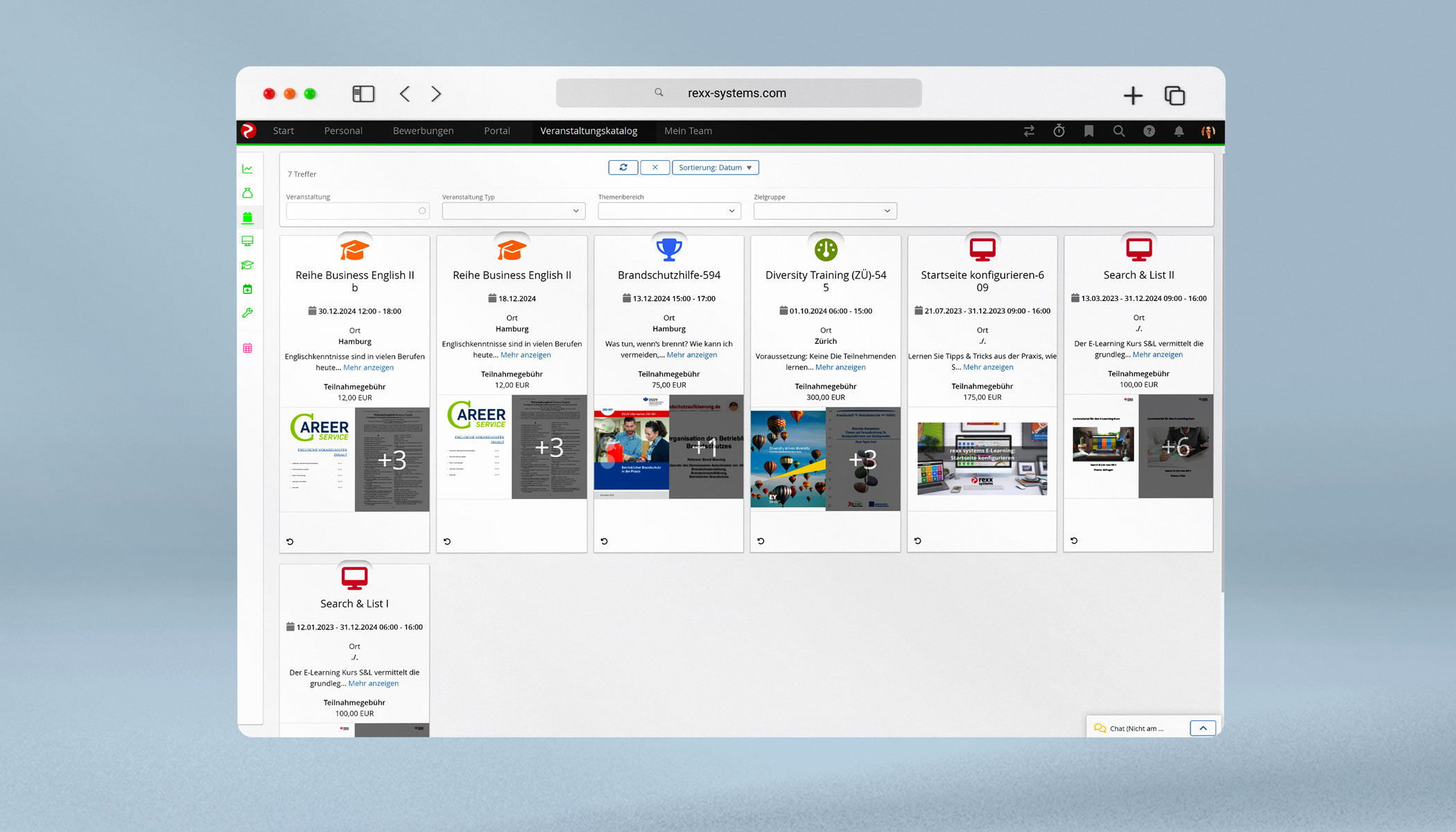Select the graduation cap seminars icon
The image size is (1456, 832).
point(248,265)
